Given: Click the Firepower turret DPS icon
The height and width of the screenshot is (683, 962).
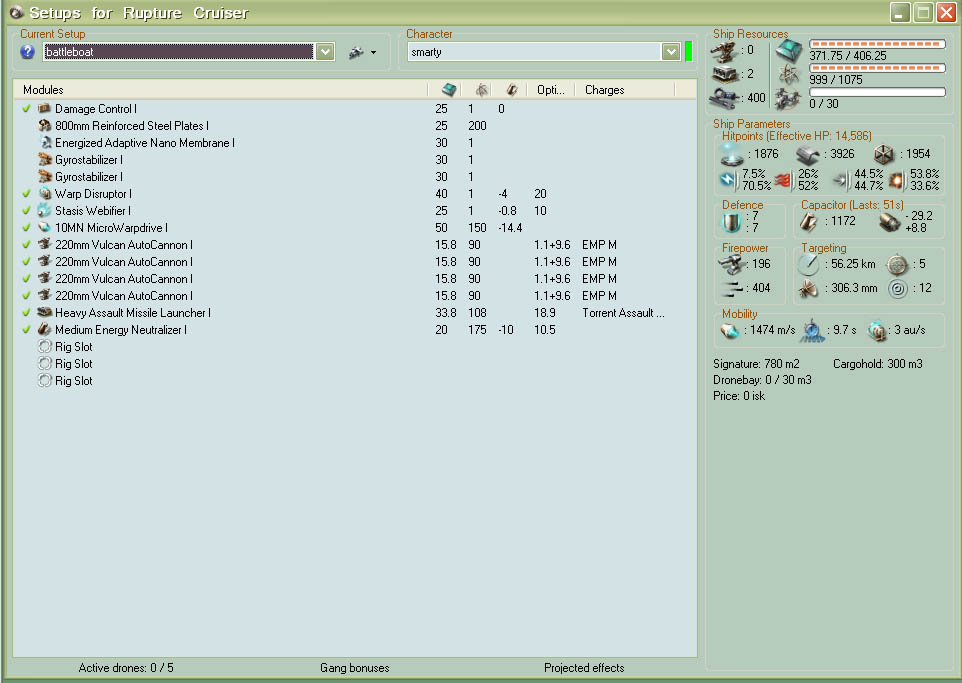Looking at the screenshot, I should point(732,264).
